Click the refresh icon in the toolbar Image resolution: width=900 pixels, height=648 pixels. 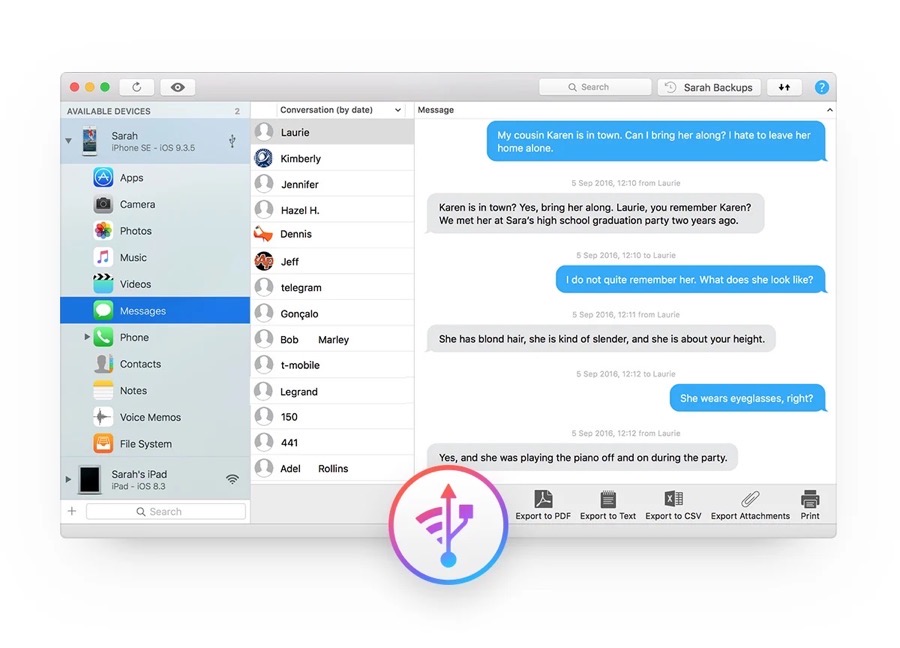(x=137, y=86)
